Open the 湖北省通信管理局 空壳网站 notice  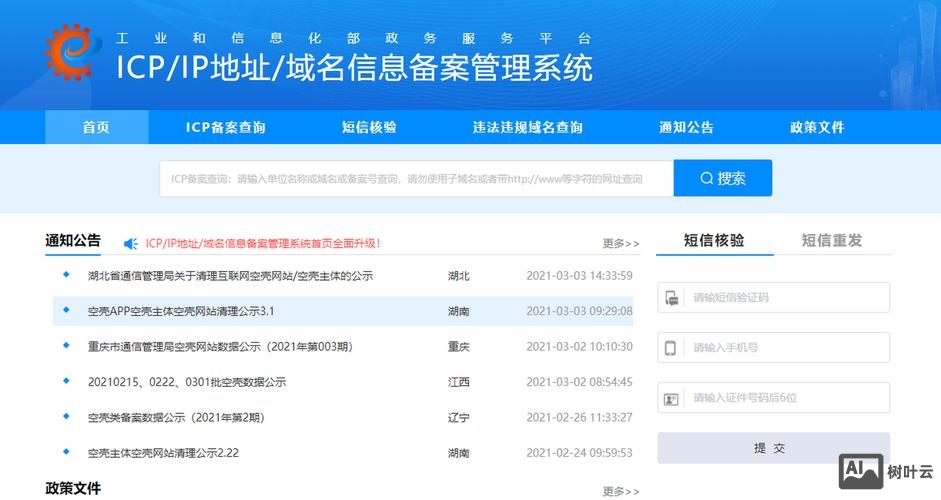pos(230,276)
